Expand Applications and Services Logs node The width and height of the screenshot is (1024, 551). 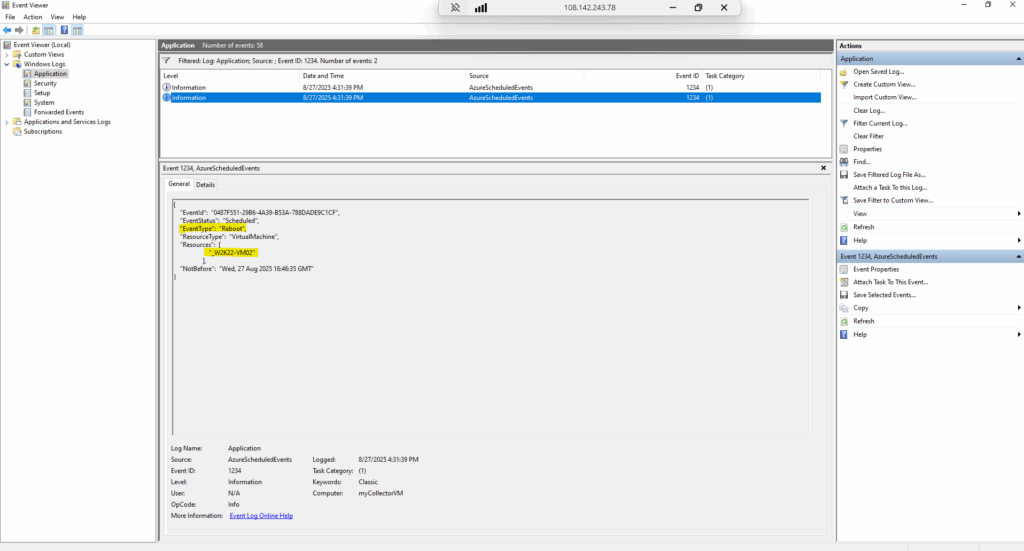pyautogui.click(x=7, y=122)
